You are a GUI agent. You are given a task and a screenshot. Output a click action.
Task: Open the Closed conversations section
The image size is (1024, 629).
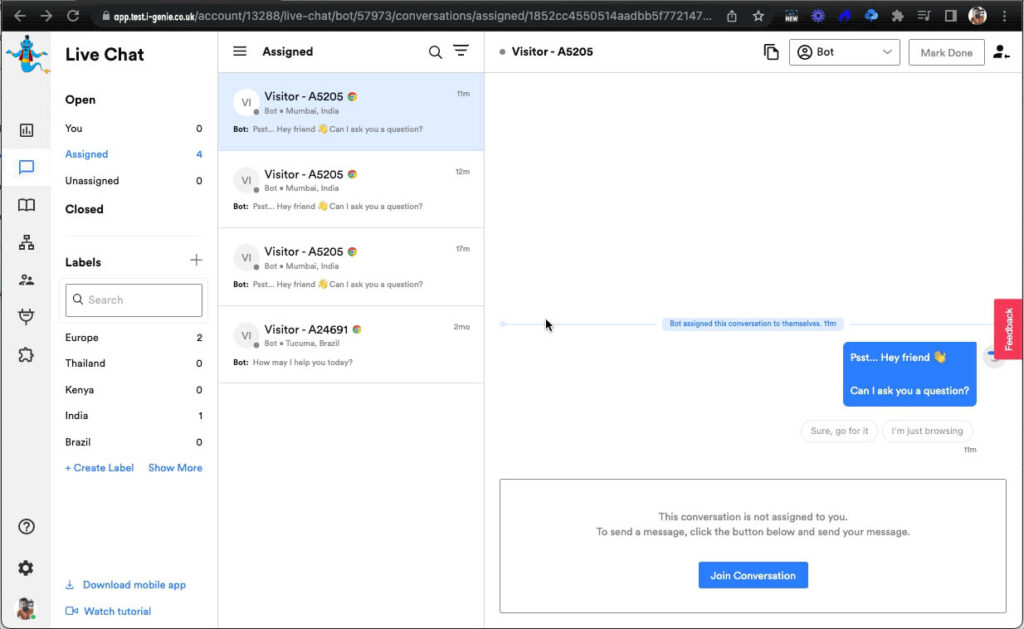tap(84, 209)
